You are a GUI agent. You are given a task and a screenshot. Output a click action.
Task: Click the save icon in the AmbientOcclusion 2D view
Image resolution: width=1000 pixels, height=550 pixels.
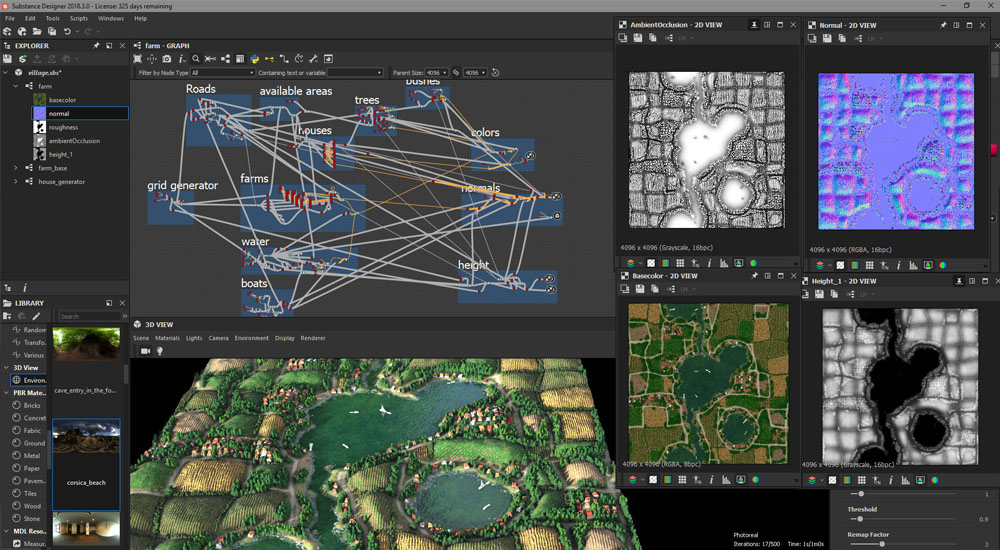(x=638, y=38)
